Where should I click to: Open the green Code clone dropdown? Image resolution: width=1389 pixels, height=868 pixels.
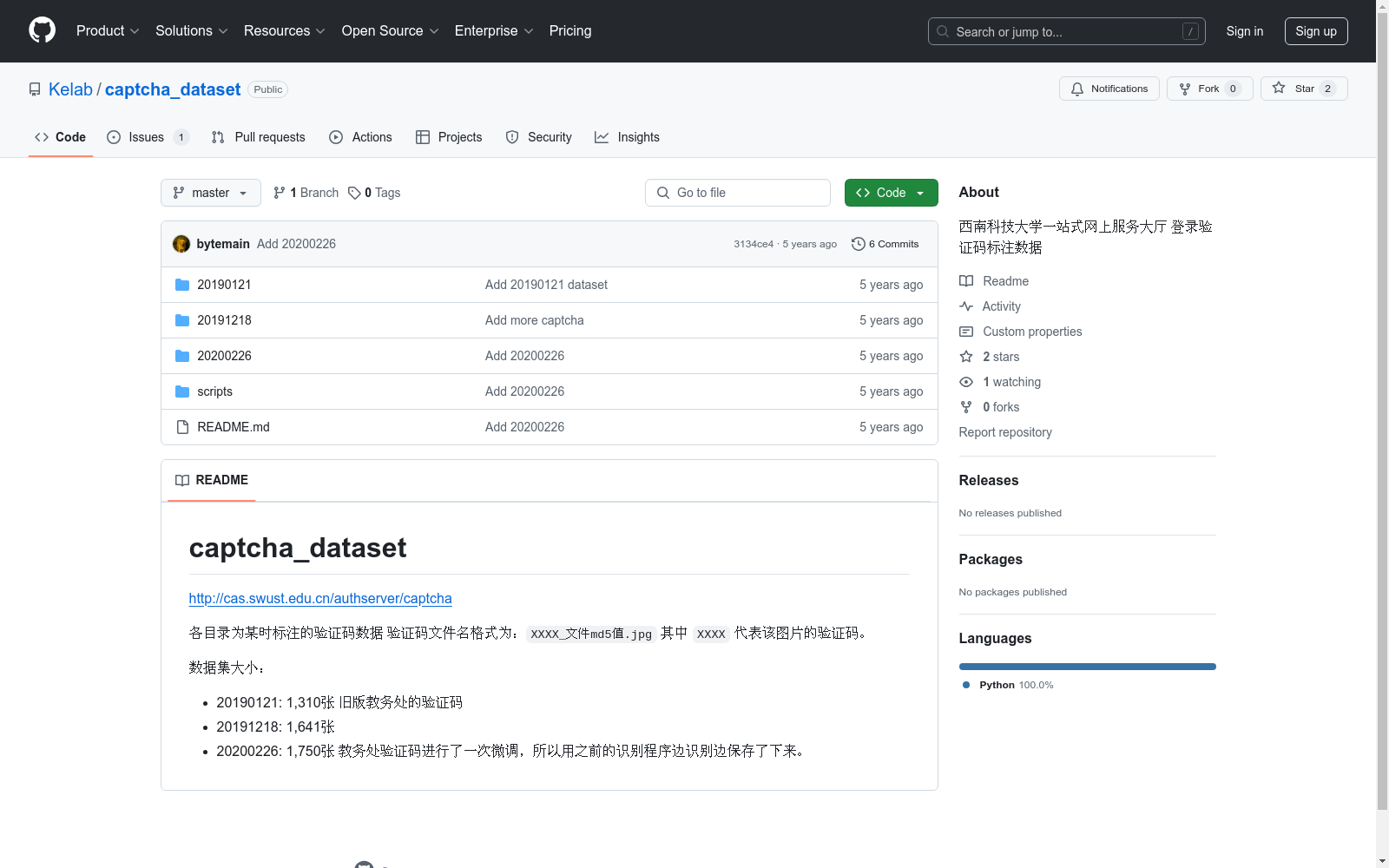[x=891, y=193]
